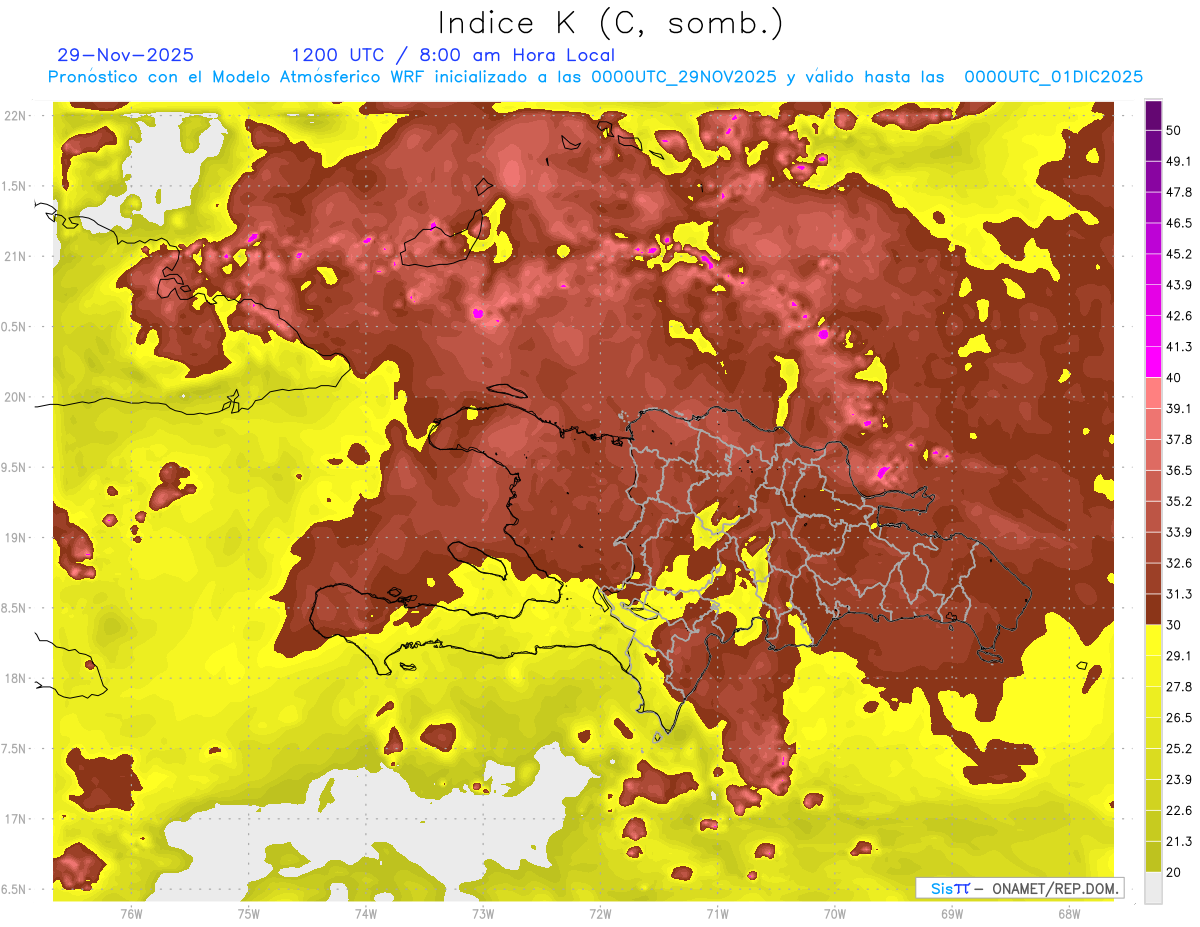The image size is (1200, 927).
Task: Click the dark purple swatch beside 50
Action: 1153,114
